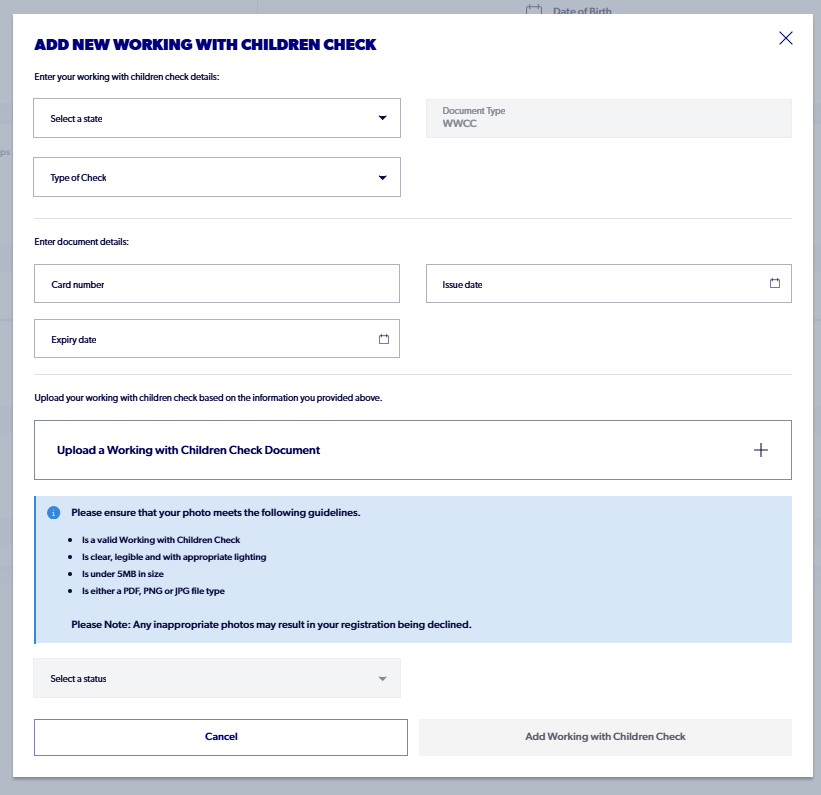The image size is (821, 795).
Task: Click the Document Type WWCC field
Action: tap(608, 118)
